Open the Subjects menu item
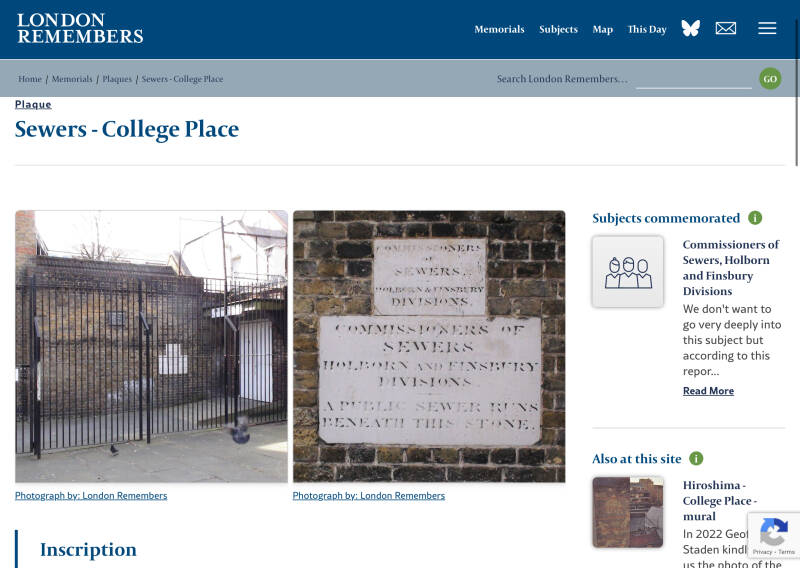The image size is (800, 568). coord(558,29)
